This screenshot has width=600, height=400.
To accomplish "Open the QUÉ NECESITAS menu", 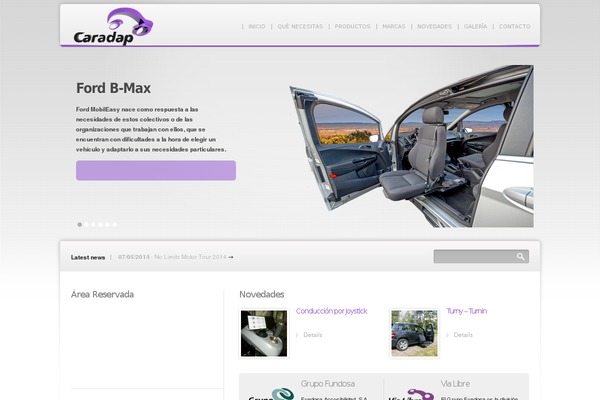I will tap(300, 26).
